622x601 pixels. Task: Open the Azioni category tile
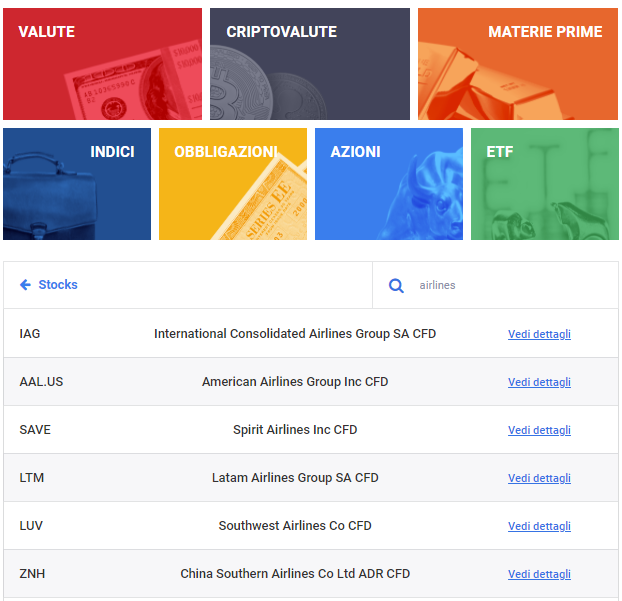coord(388,184)
